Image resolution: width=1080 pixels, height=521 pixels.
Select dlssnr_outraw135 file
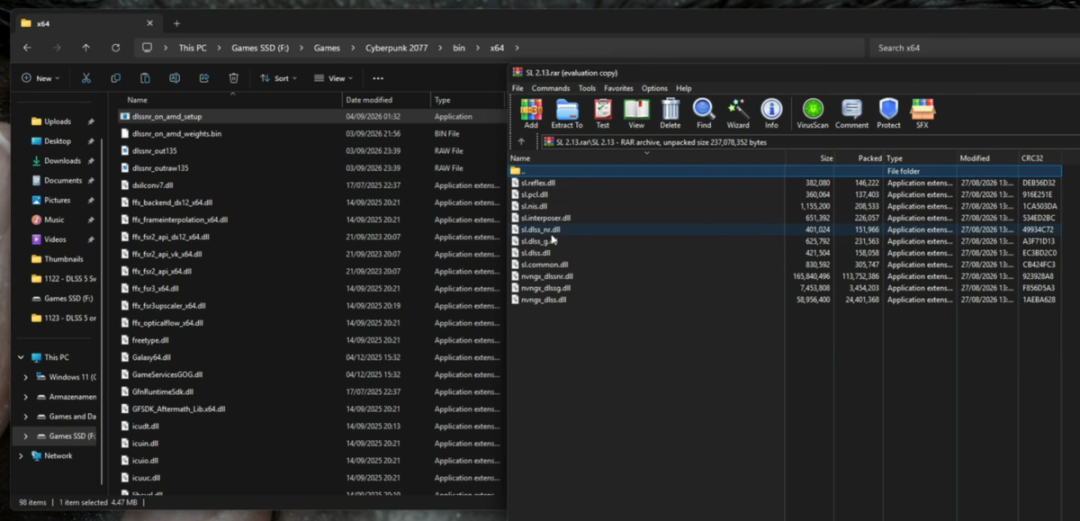(x=160, y=168)
